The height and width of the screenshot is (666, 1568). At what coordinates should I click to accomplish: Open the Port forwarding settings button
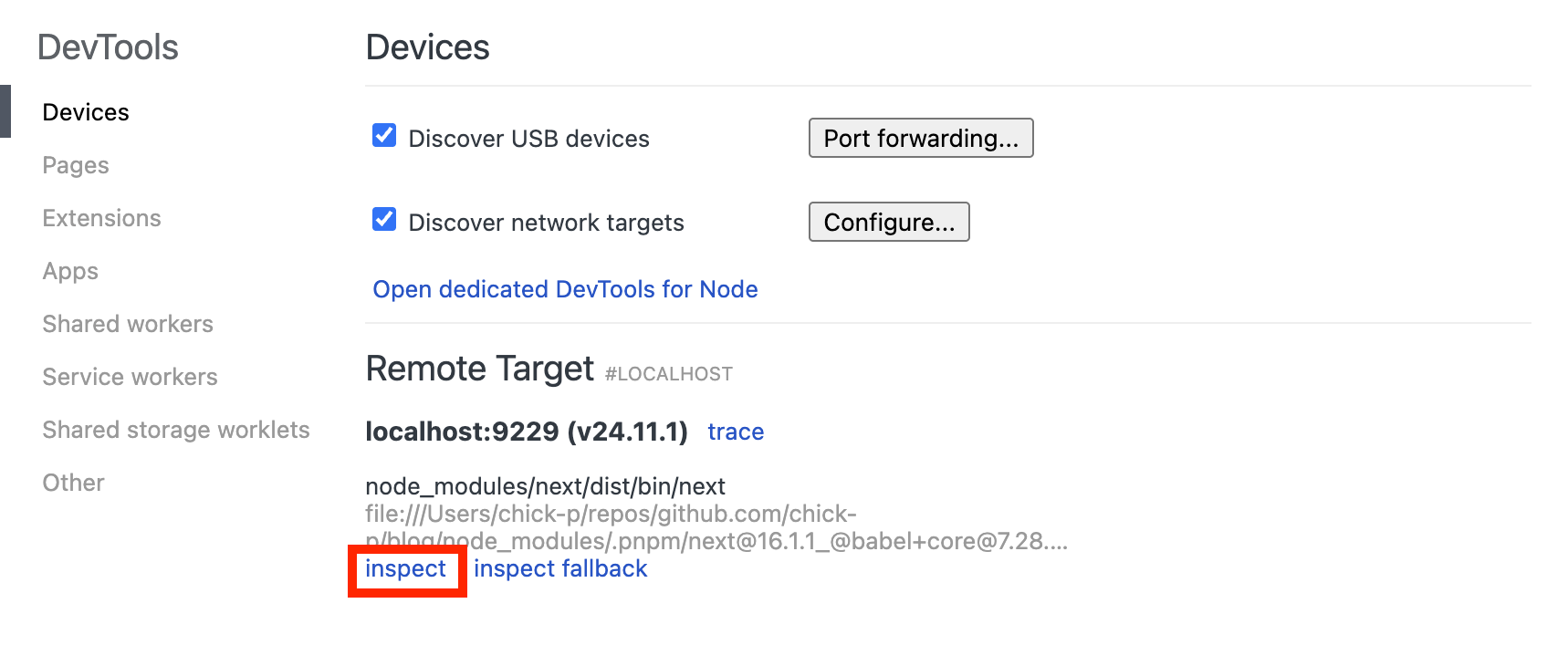[x=920, y=138]
